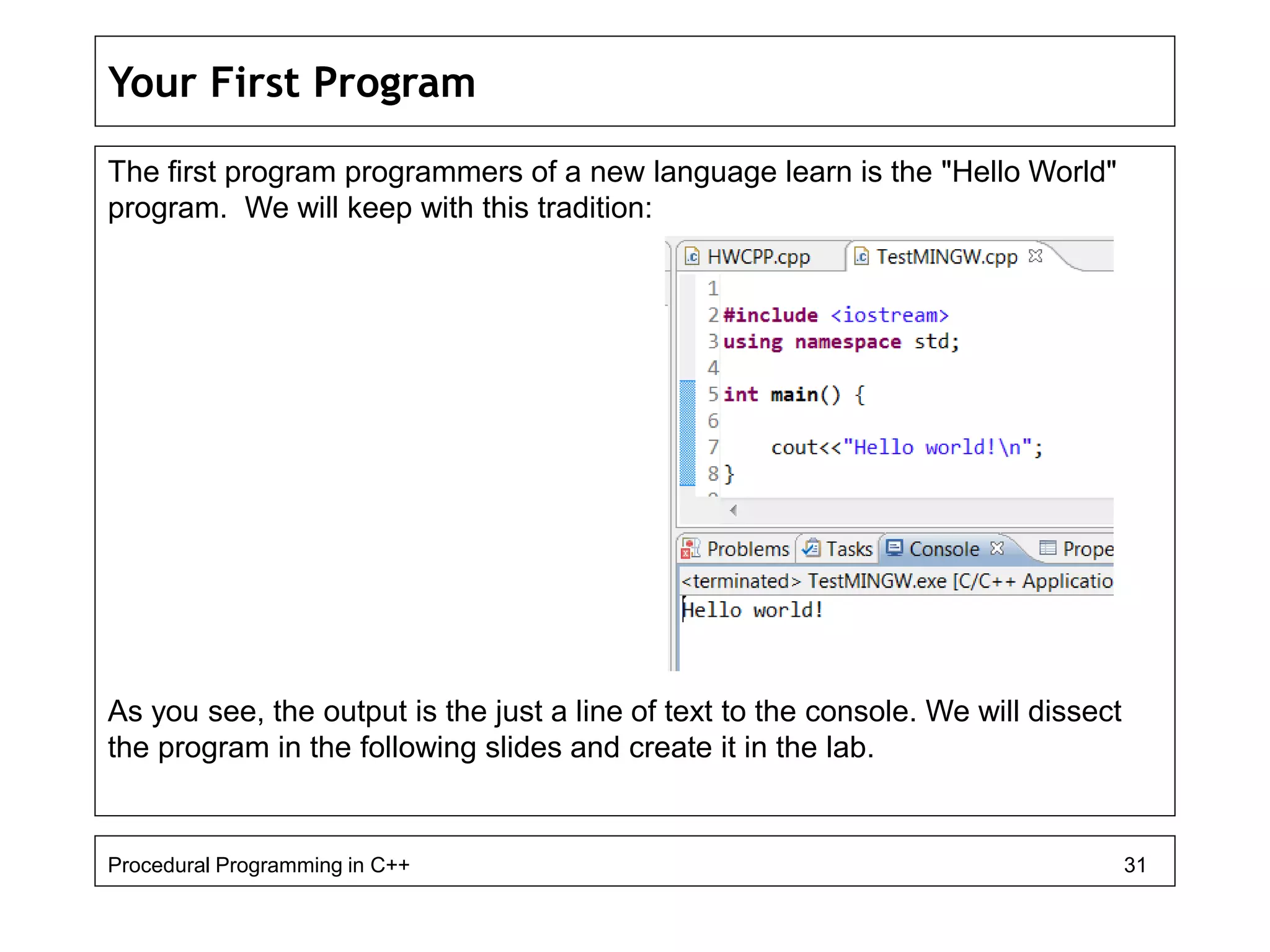Image resolution: width=1270 pixels, height=952 pixels.
Task: Click the Problems tab error icon
Action: [690, 549]
